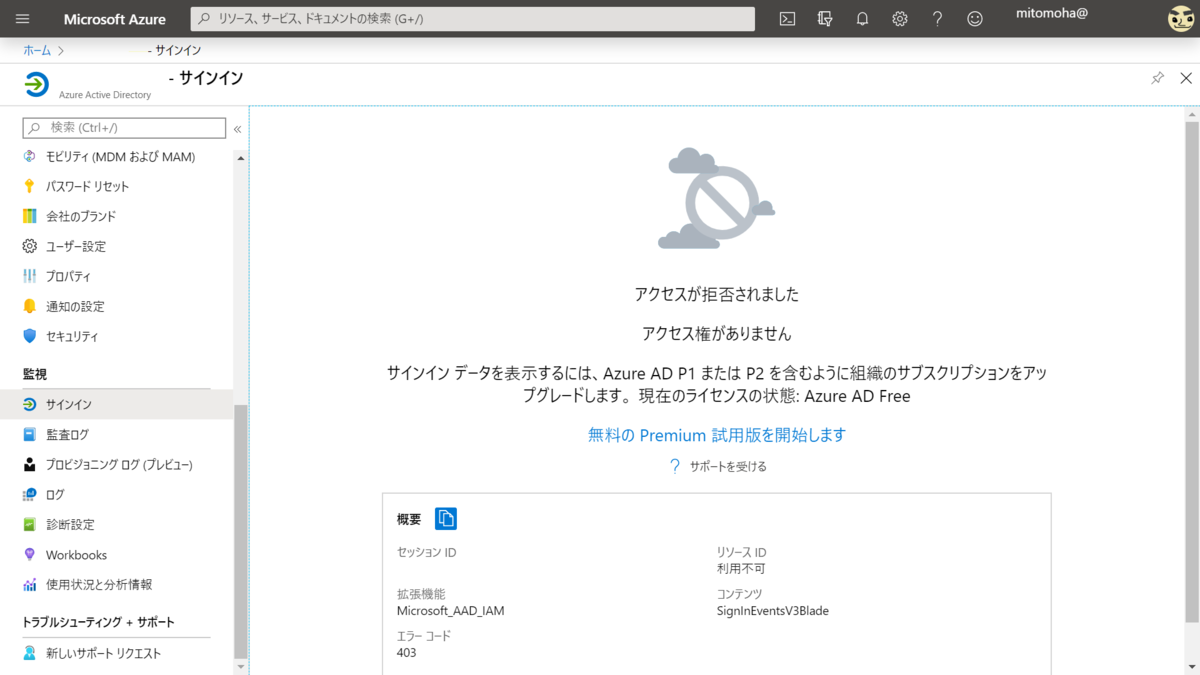Click the 会社のブランド icon
Viewport: 1200px width, 675px height.
point(30,216)
